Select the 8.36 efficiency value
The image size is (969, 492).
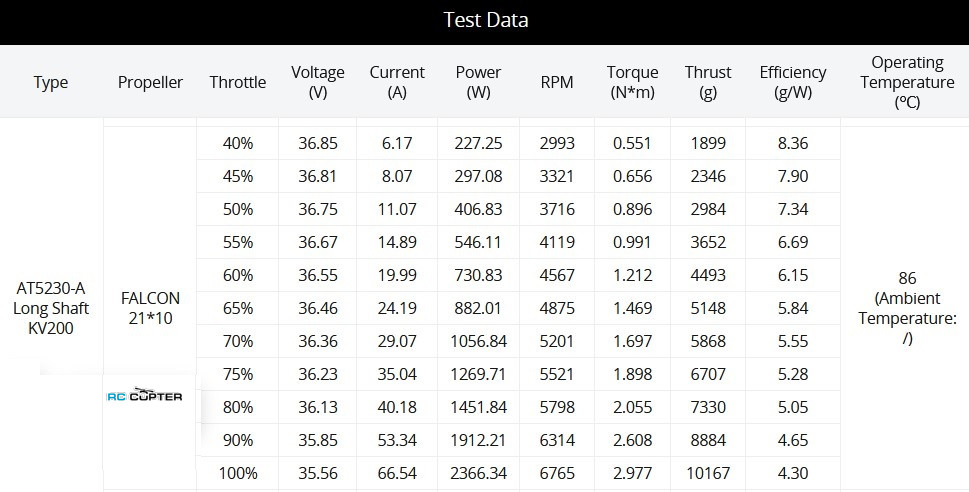tap(792, 143)
